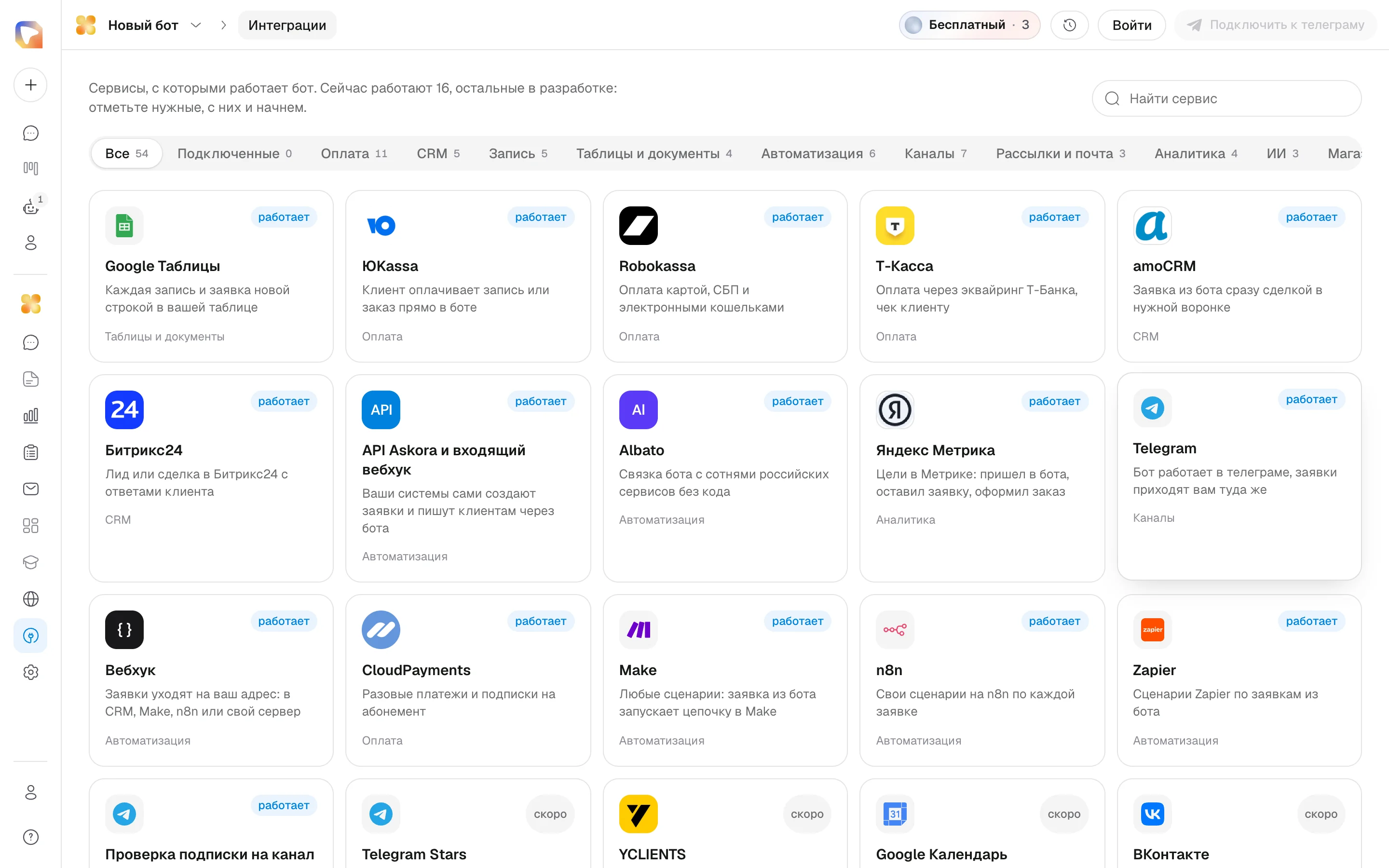Click the Войти button

pyautogui.click(x=1131, y=25)
